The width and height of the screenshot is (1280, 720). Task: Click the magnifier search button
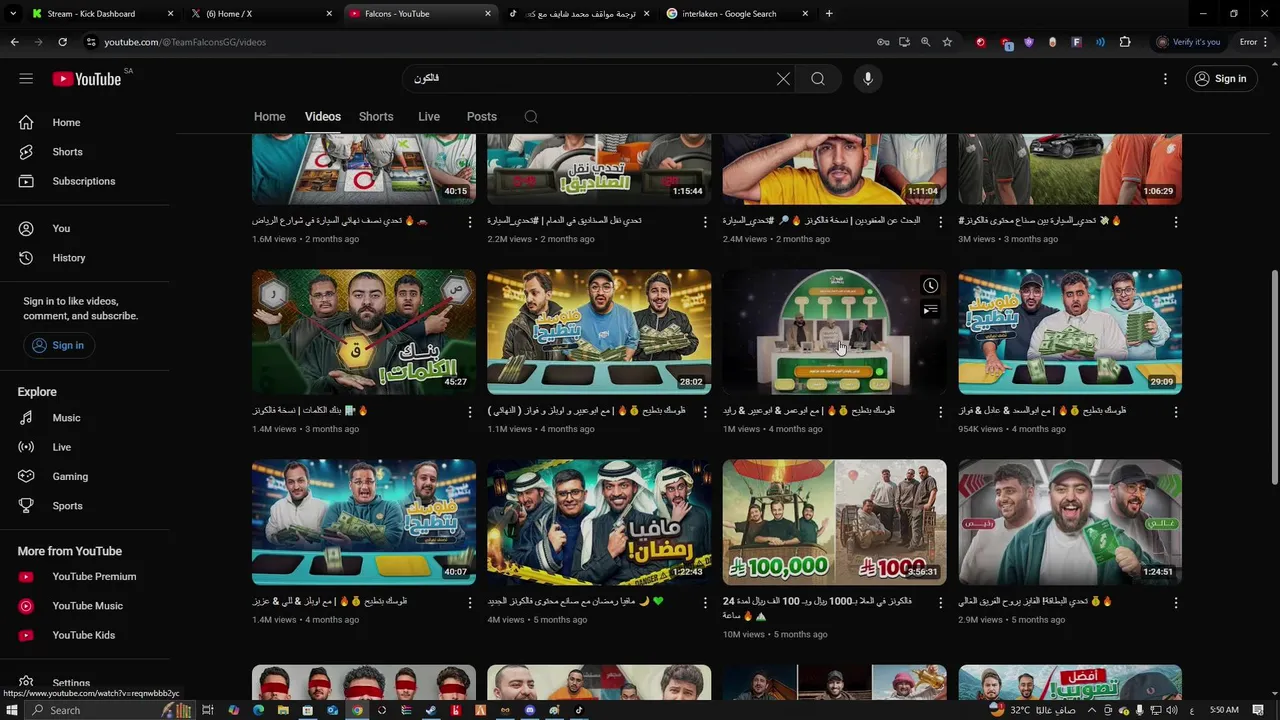click(x=818, y=78)
